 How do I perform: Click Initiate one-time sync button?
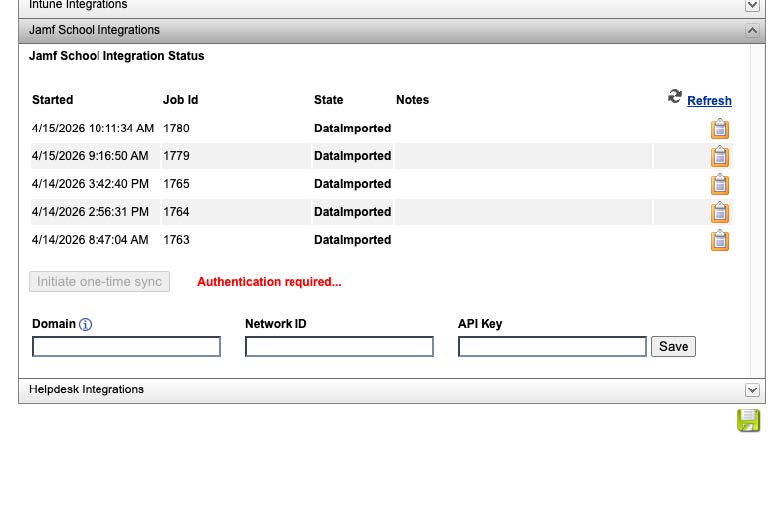(x=100, y=282)
